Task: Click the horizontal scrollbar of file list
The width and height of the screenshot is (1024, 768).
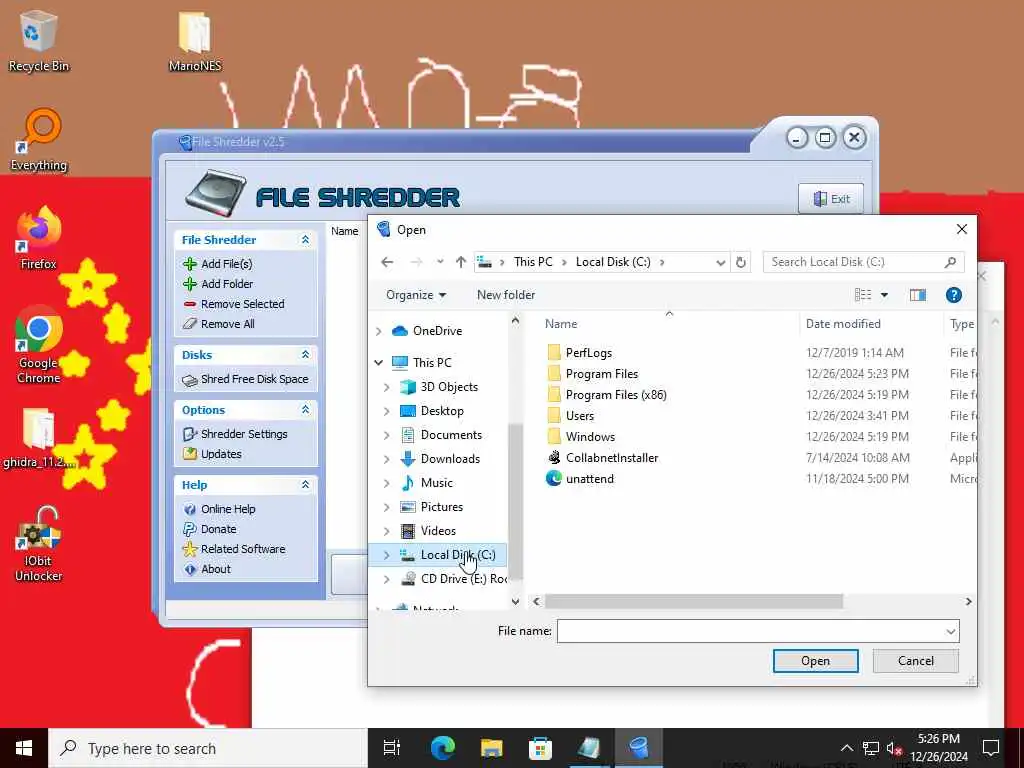Action: click(x=694, y=601)
